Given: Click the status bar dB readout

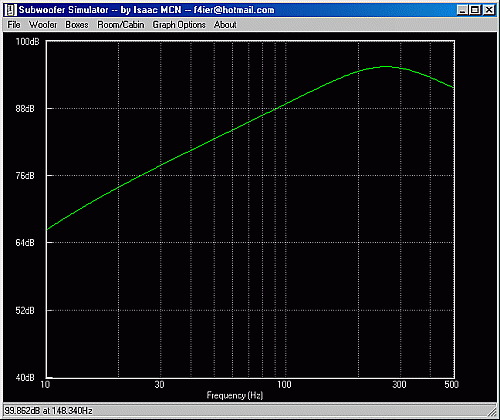Looking at the screenshot, I should coord(48,410).
